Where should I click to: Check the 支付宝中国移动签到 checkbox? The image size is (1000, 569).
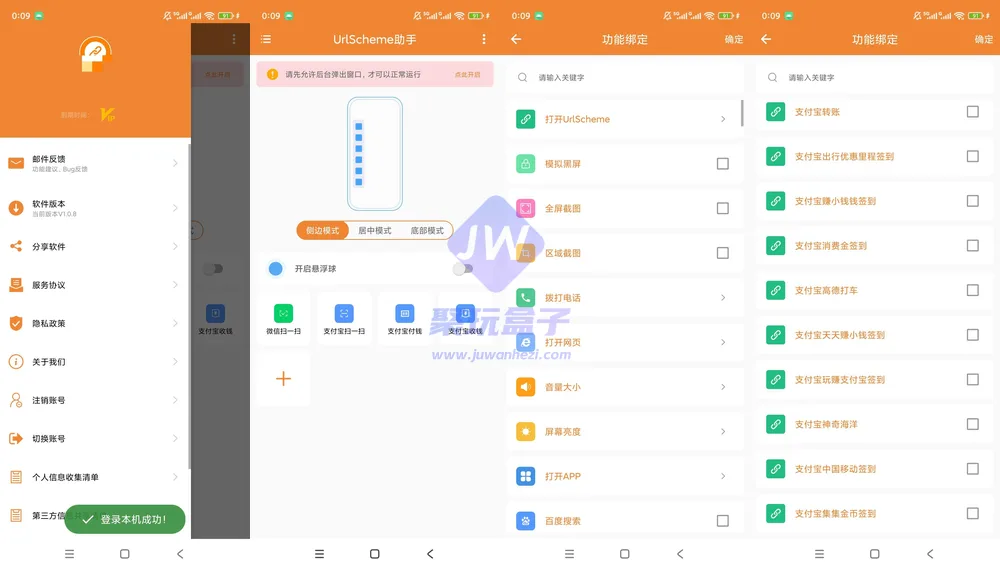(973, 469)
